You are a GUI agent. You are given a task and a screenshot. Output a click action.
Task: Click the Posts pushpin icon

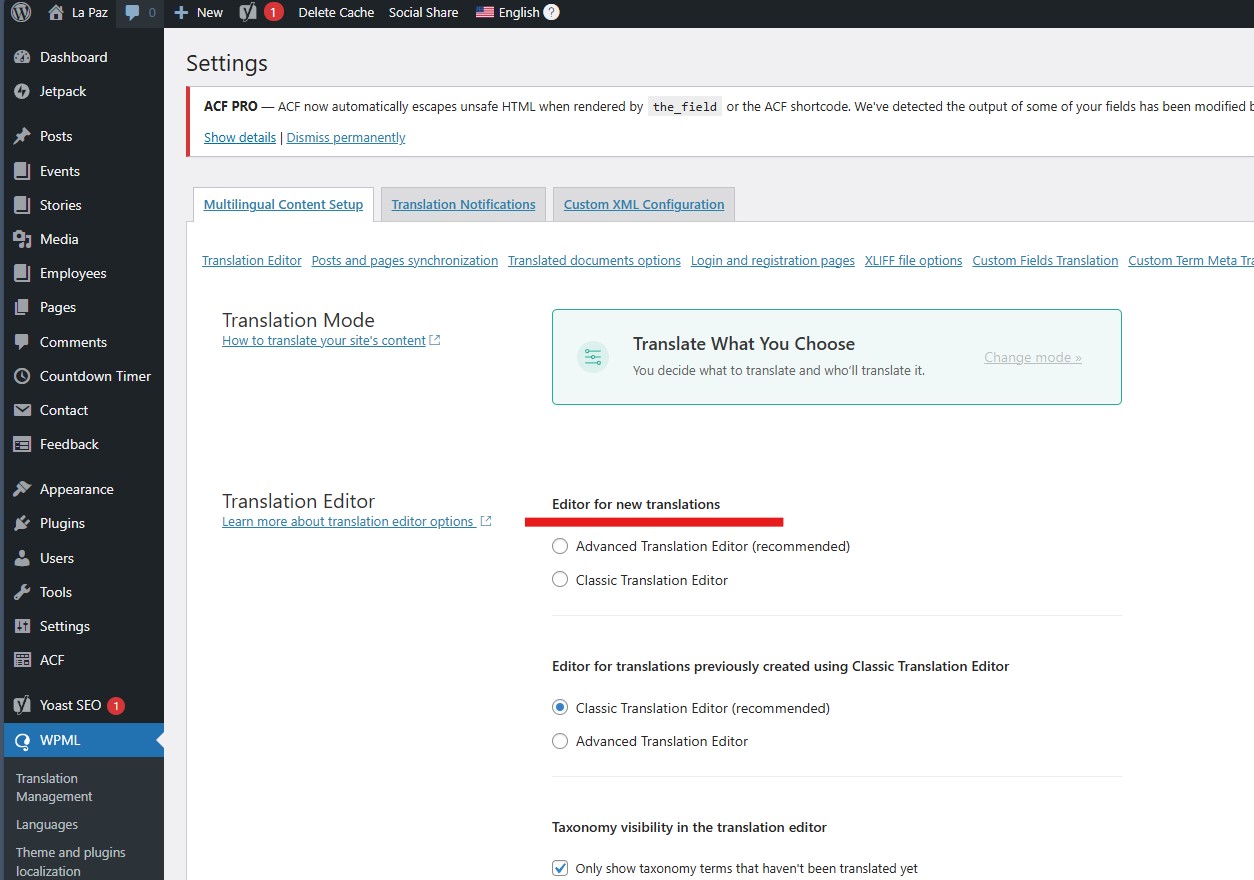pyautogui.click(x=22, y=137)
